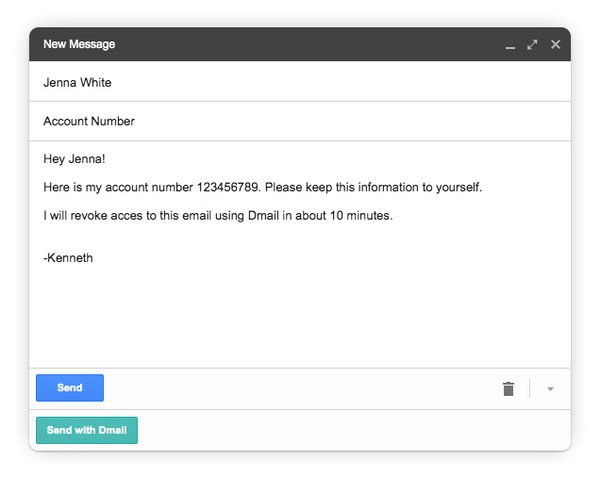Place cursor on 'I will revoke acces' line

click(x=218, y=215)
